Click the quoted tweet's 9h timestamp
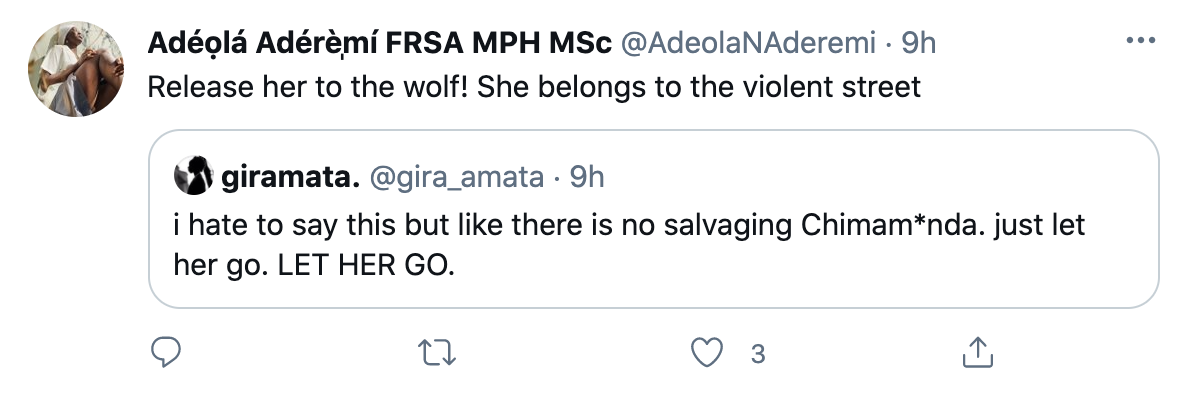This screenshot has width=1190, height=396. coord(587,178)
